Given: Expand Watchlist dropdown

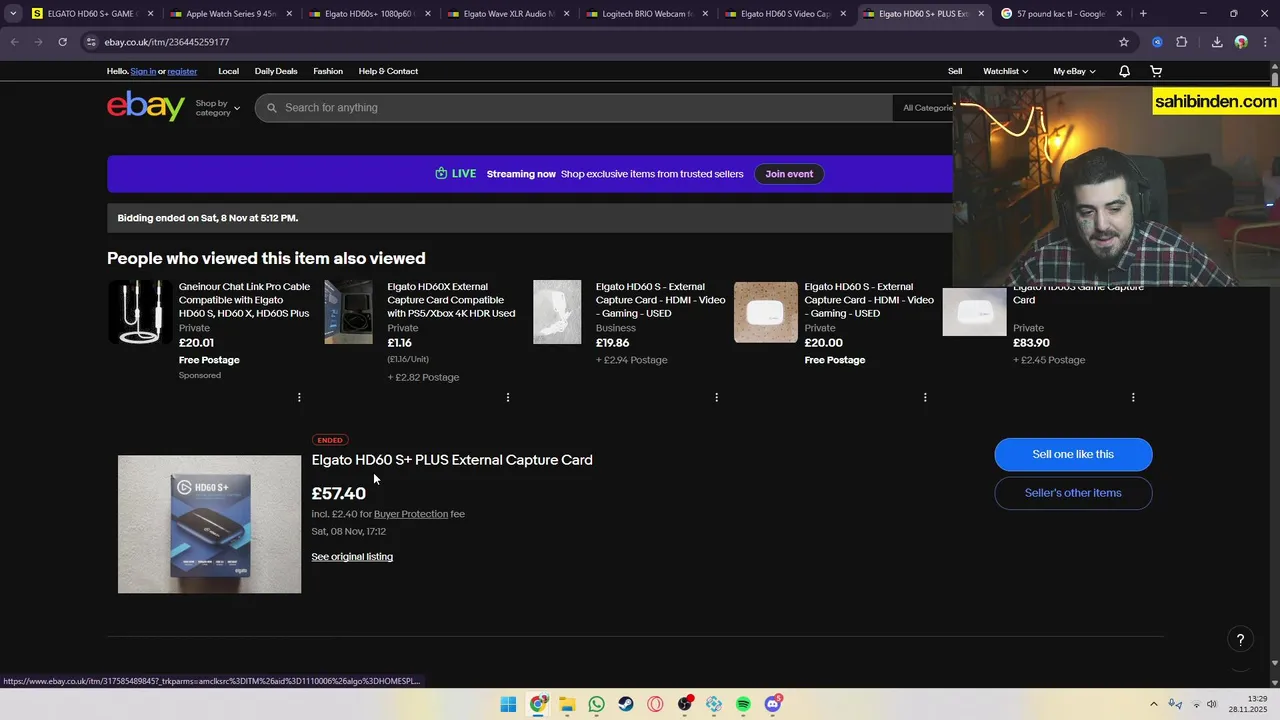Looking at the screenshot, I should click(1006, 71).
